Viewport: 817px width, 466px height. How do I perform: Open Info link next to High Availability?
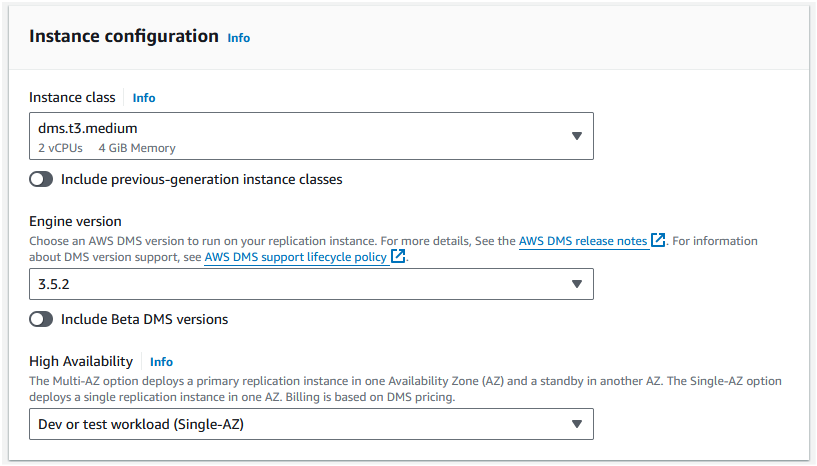click(162, 362)
